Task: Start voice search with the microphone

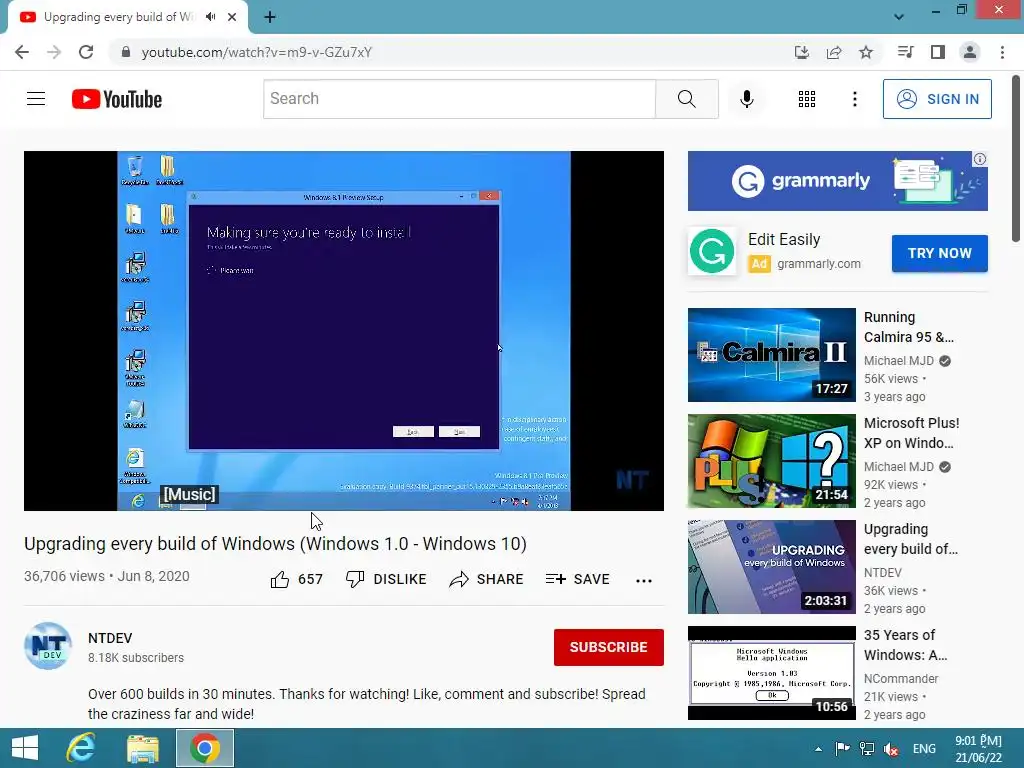Action: click(746, 99)
